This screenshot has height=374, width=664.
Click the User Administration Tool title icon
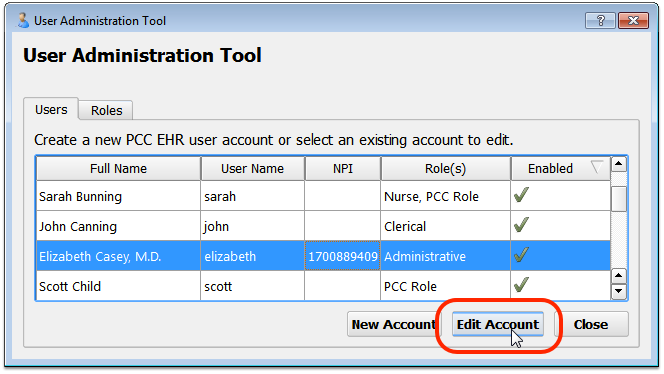tap(23, 20)
